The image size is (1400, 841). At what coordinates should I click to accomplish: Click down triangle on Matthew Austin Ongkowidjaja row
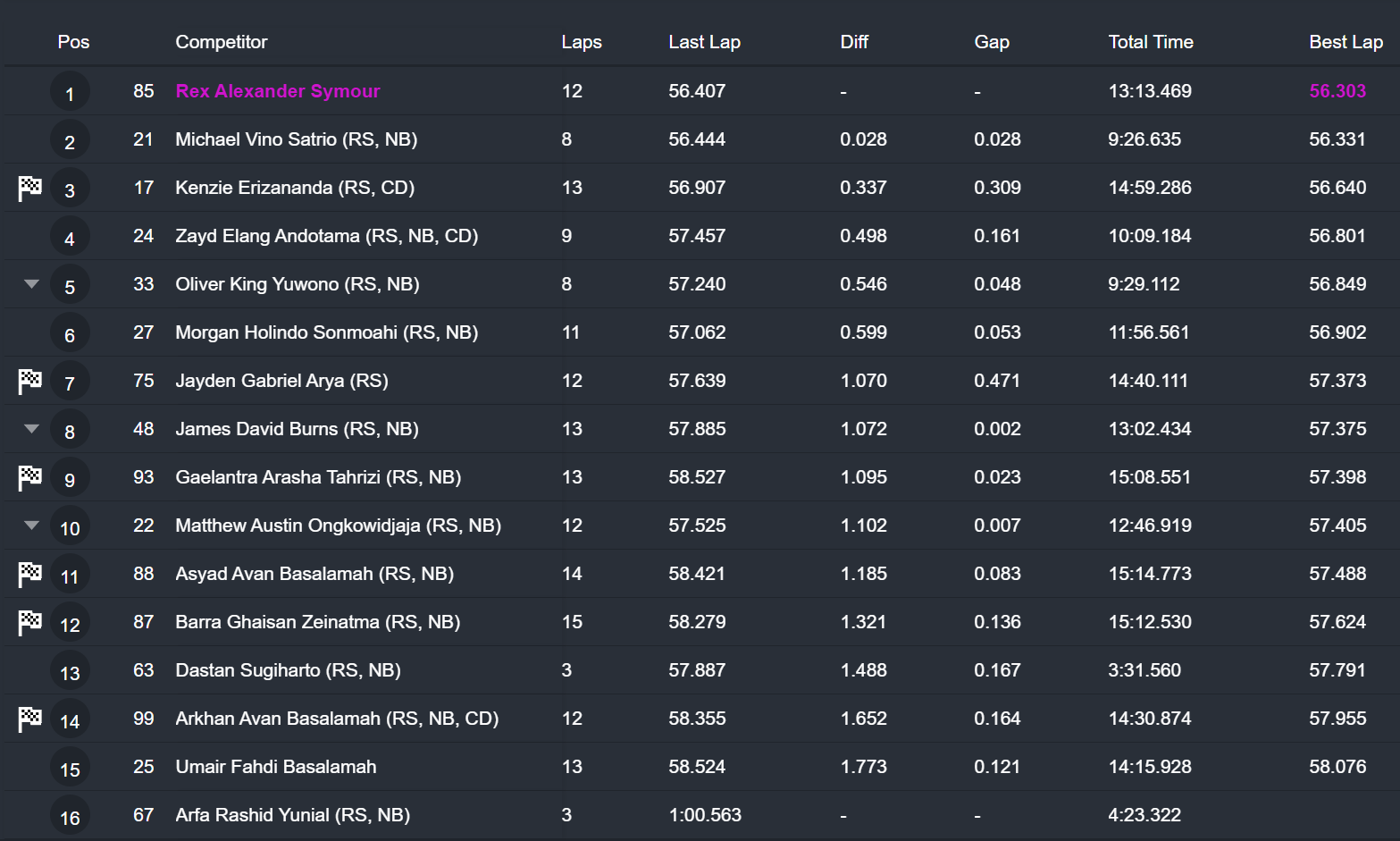click(x=31, y=526)
